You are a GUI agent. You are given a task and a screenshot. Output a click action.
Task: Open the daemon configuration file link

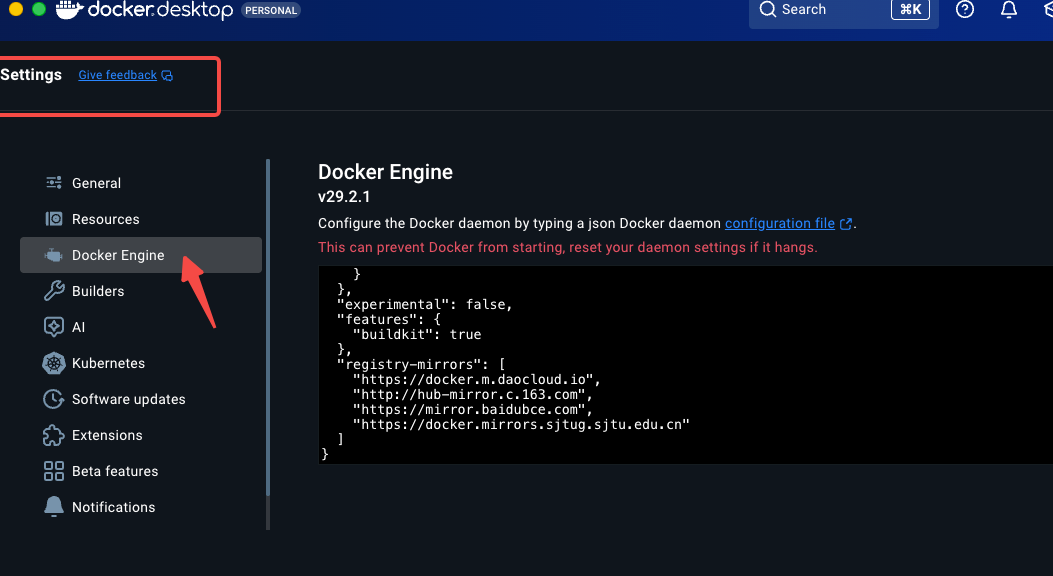[780, 224]
